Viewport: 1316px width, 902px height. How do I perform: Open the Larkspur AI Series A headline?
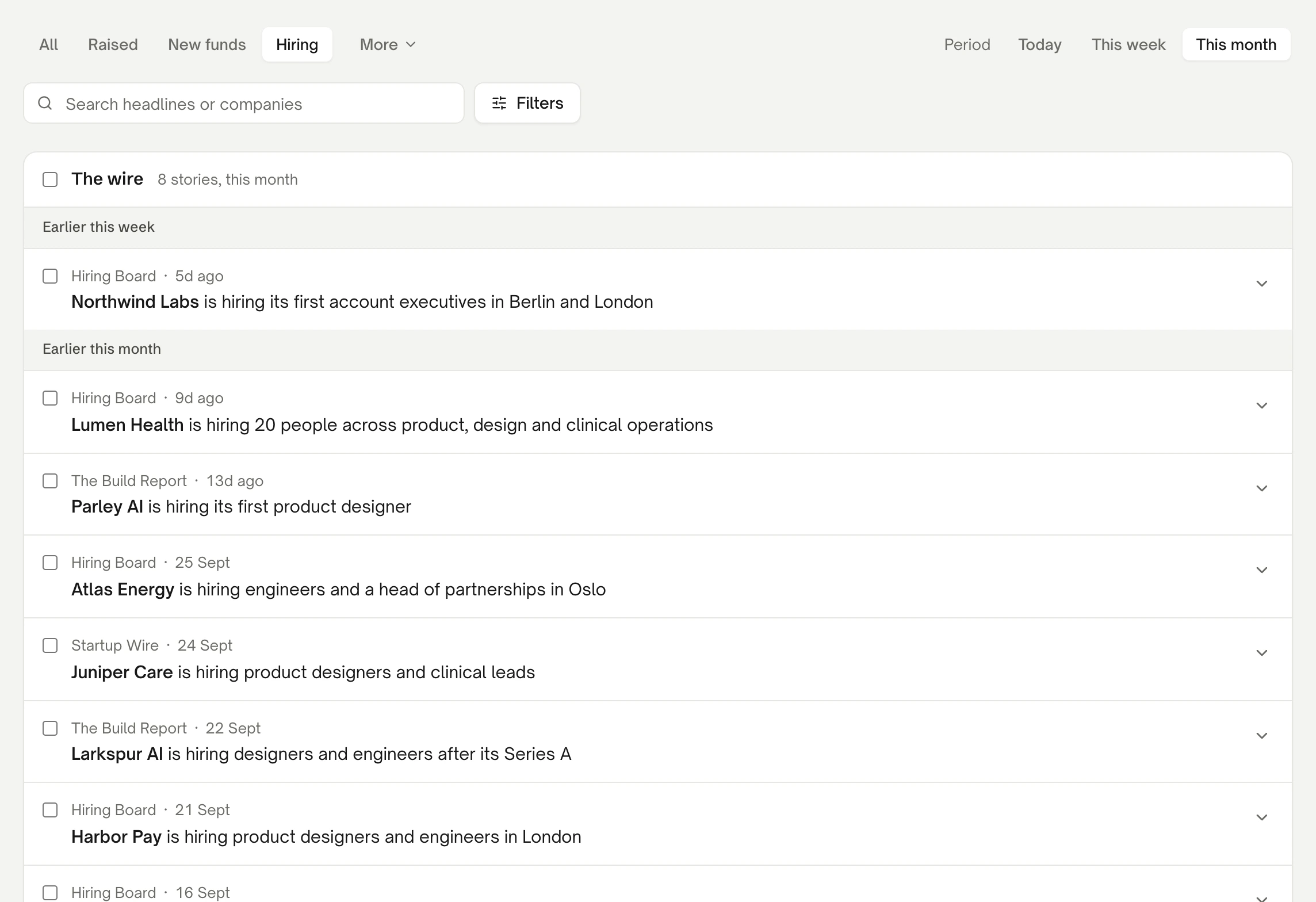click(321, 754)
